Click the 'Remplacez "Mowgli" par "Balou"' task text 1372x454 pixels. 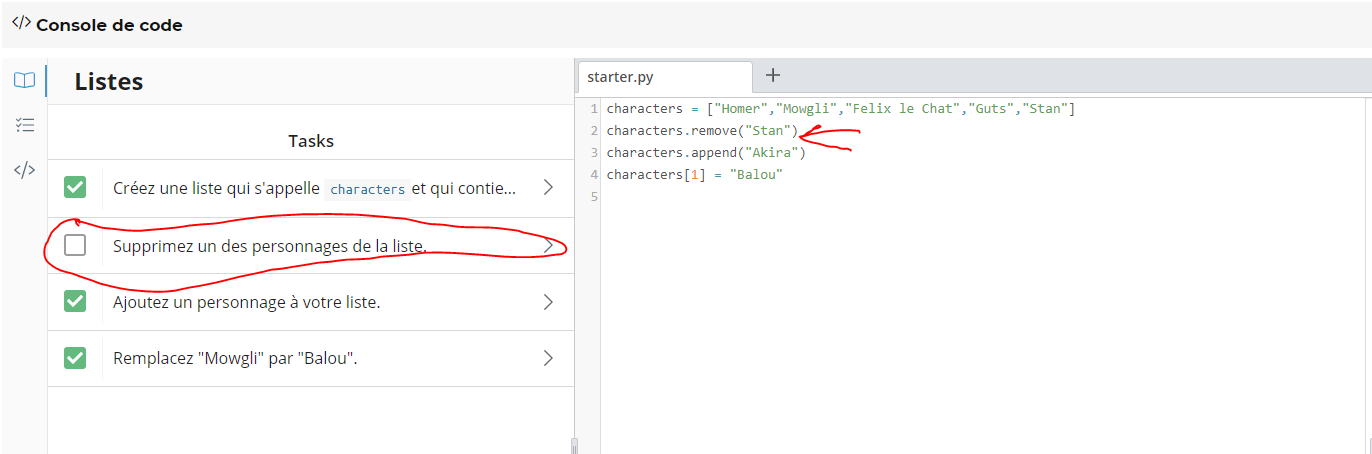pyautogui.click(x=235, y=358)
